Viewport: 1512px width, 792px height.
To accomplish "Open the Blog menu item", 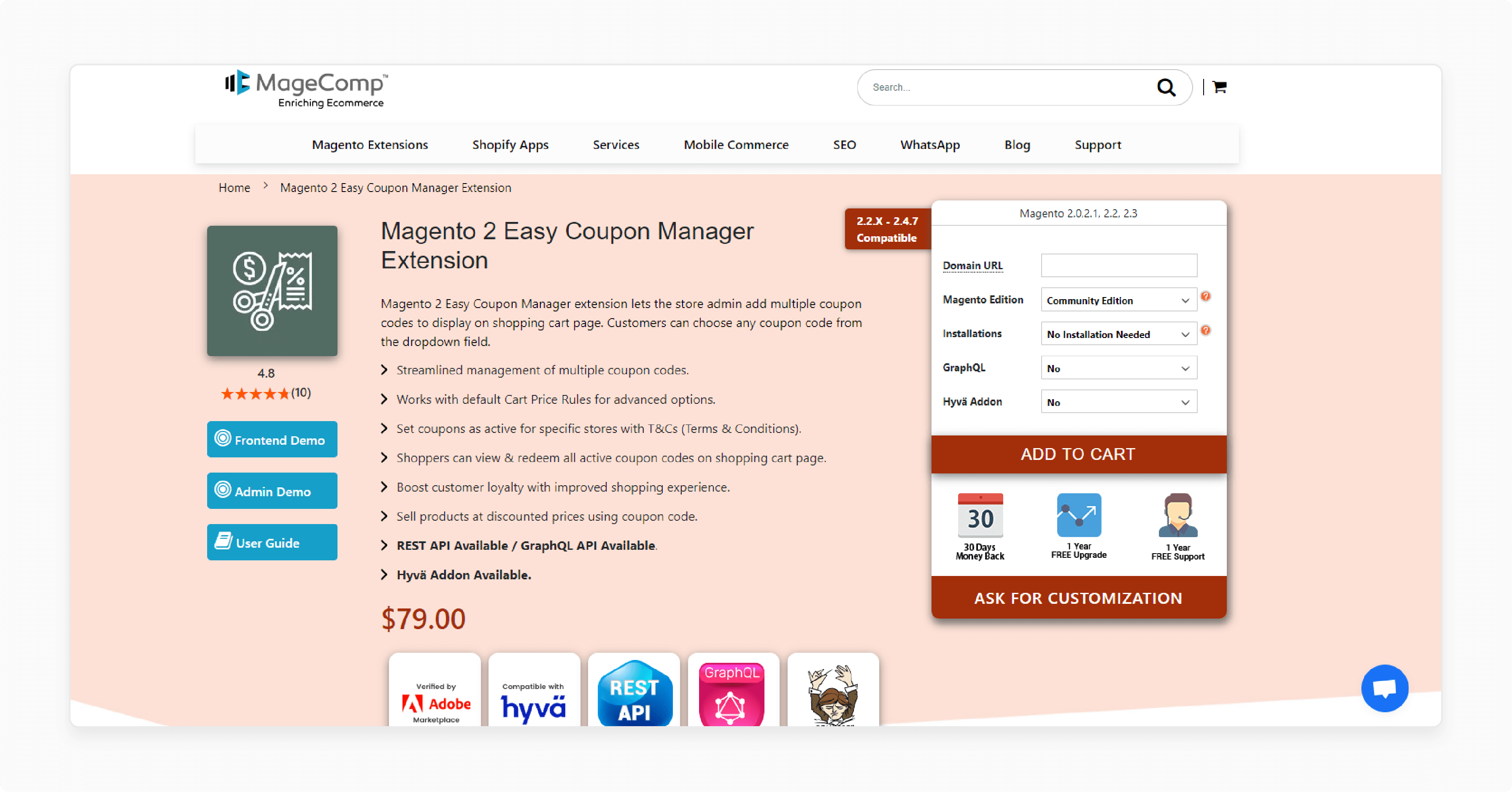I will coord(1017,144).
